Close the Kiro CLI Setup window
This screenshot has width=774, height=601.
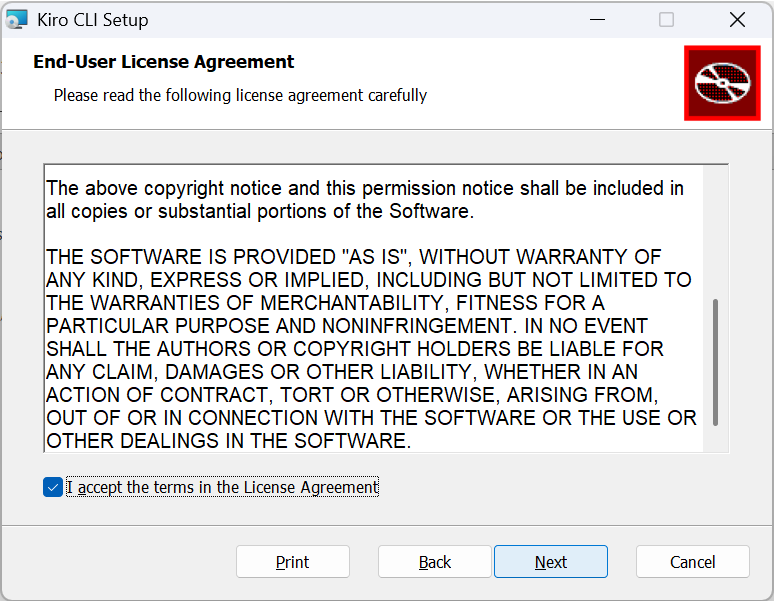pyautogui.click(x=737, y=20)
